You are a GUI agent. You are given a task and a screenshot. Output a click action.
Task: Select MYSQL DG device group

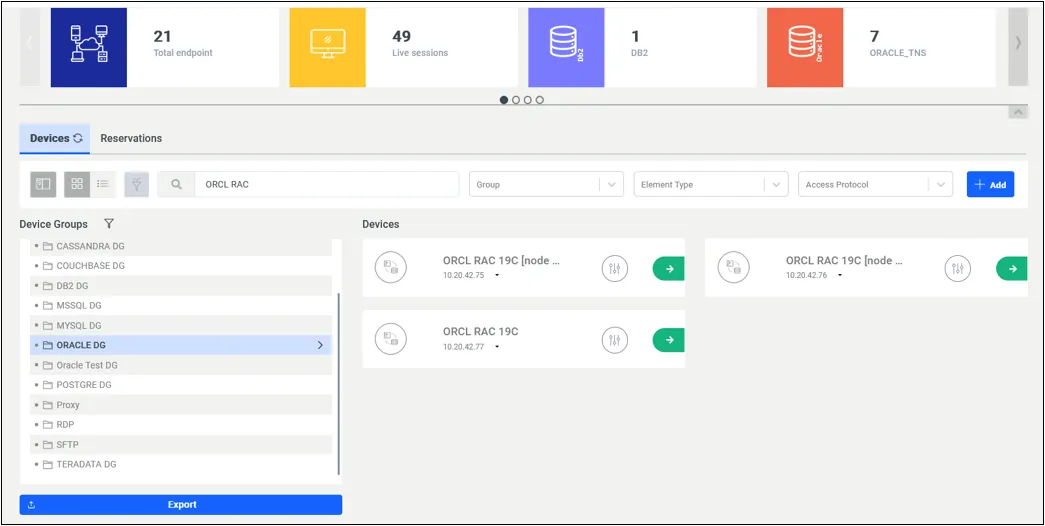[181, 325]
